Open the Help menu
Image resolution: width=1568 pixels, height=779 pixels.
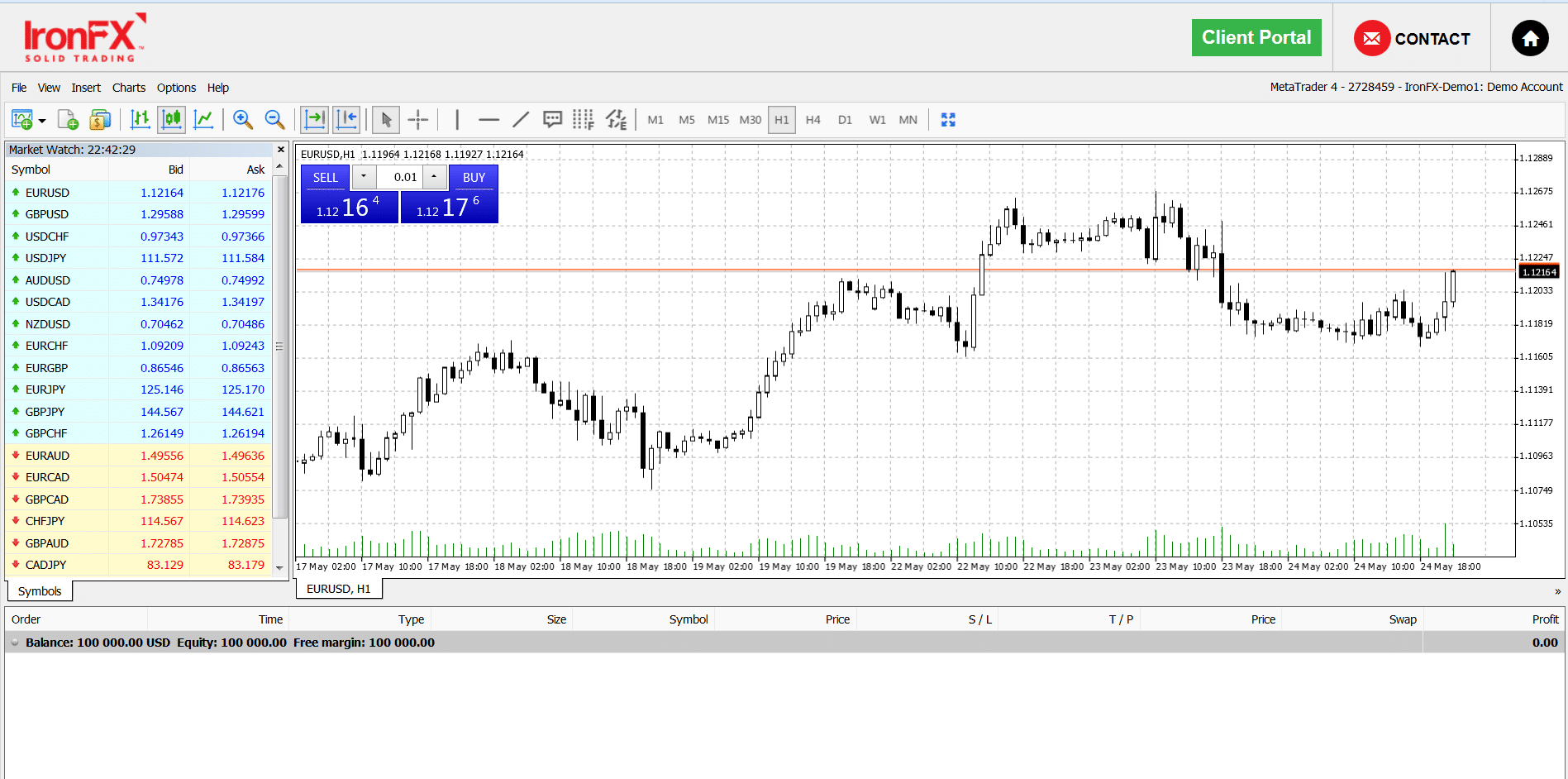tap(218, 88)
